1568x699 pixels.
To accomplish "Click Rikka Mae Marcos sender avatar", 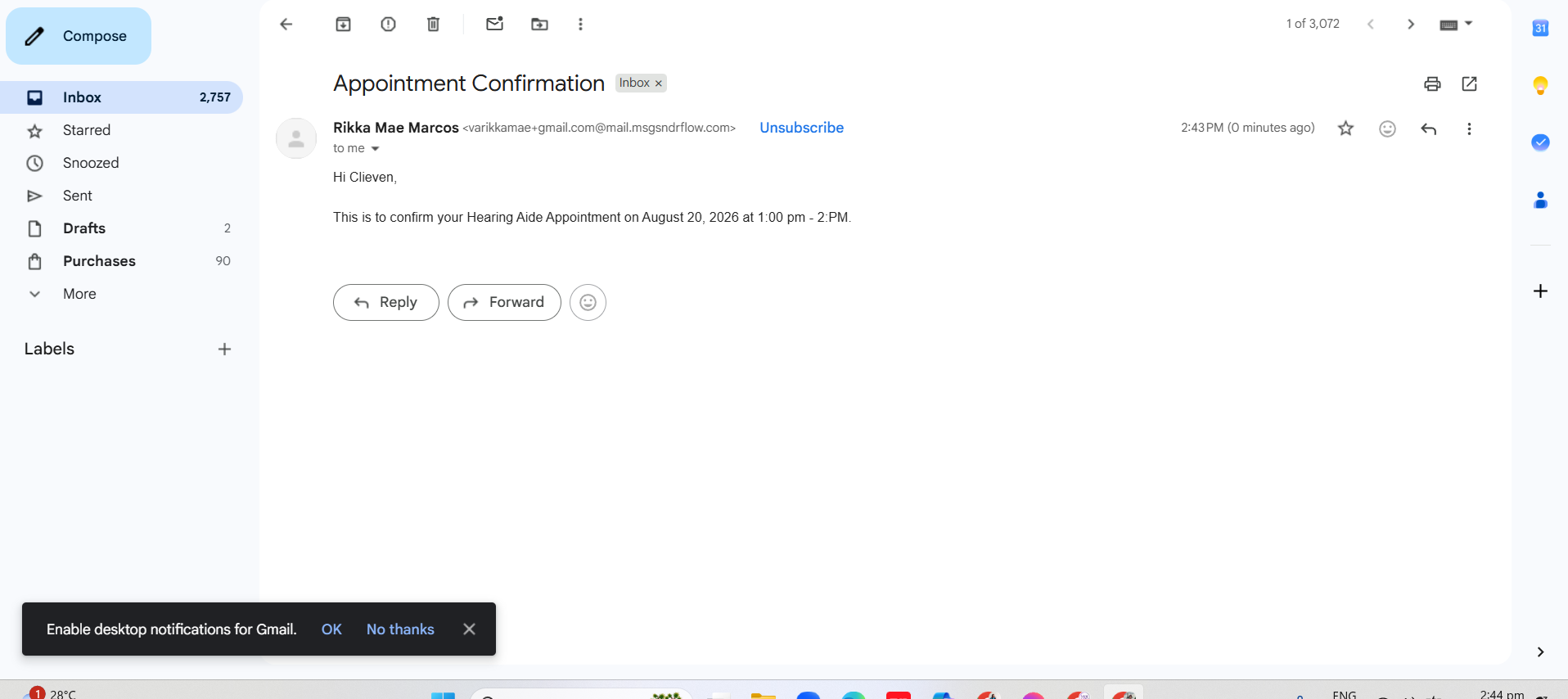I will pyautogui.click(x=296, y=138).
